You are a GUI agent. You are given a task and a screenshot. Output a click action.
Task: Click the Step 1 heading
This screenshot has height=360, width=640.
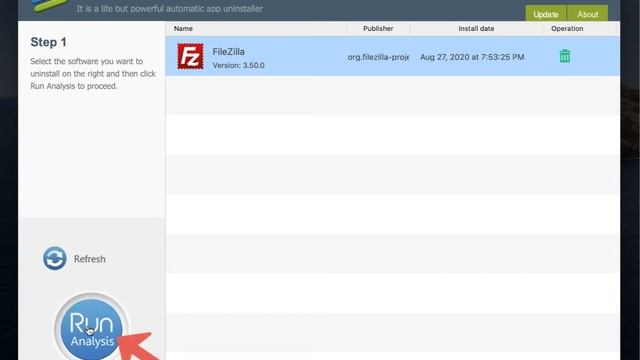(x=48, y=42)
